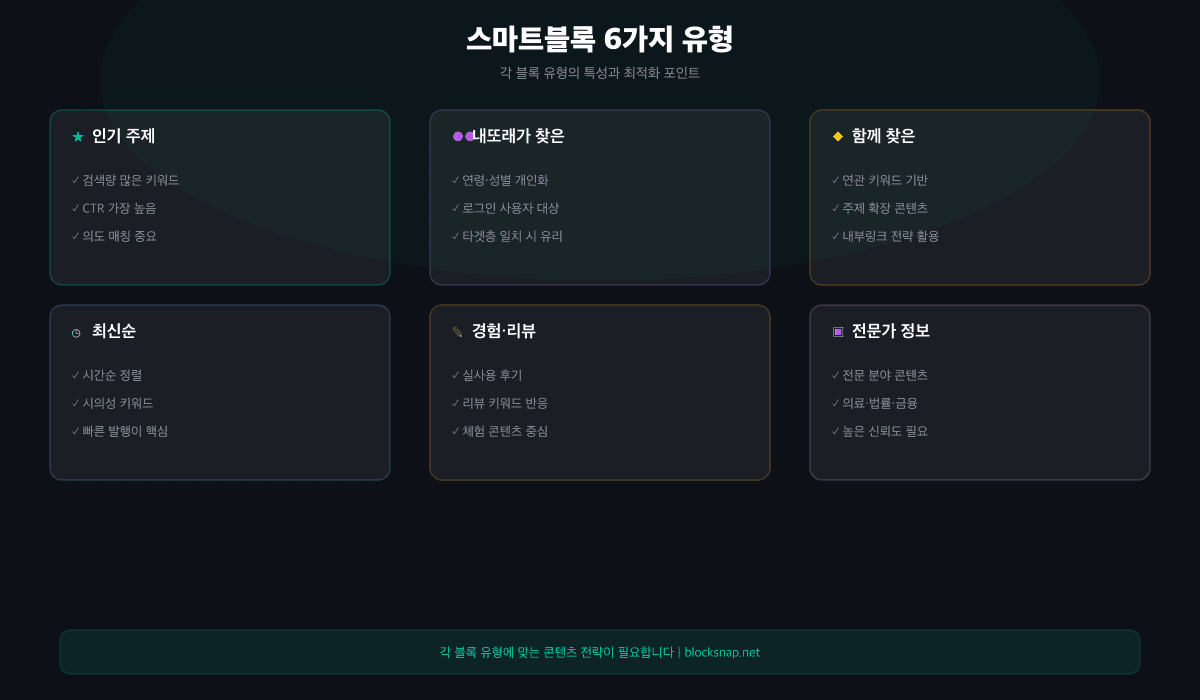Click the 전문가 정보 card title
The width and height of the screenshot is (1200, 700).
(891, 331)
